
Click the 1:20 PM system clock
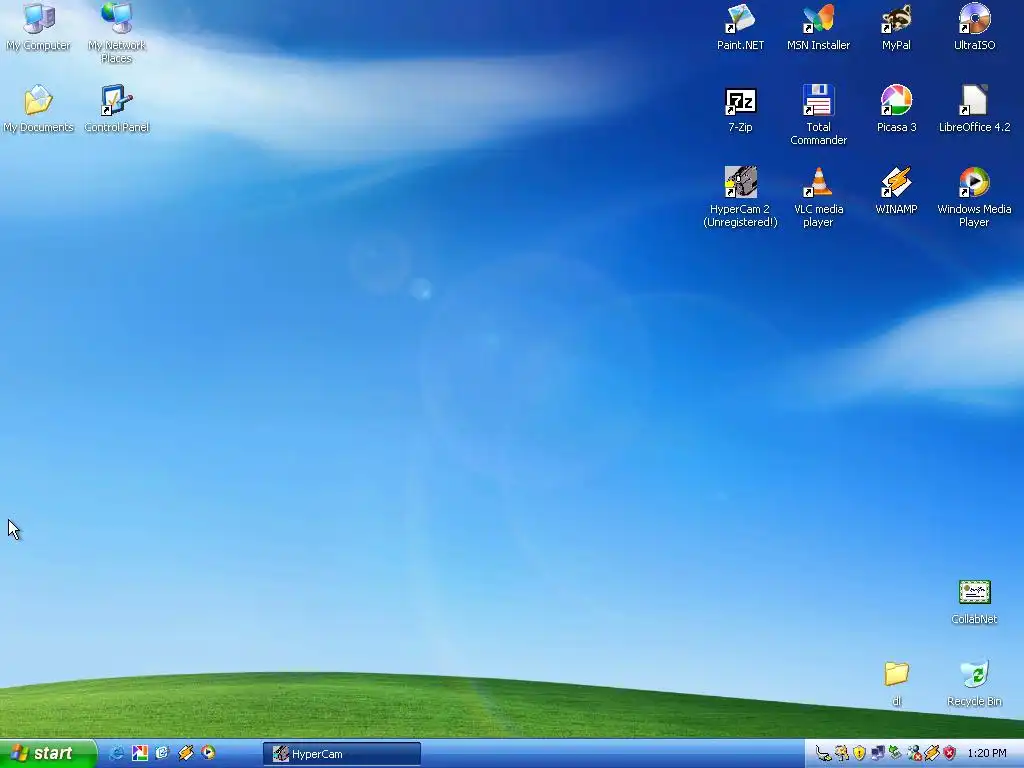(987, 753)
